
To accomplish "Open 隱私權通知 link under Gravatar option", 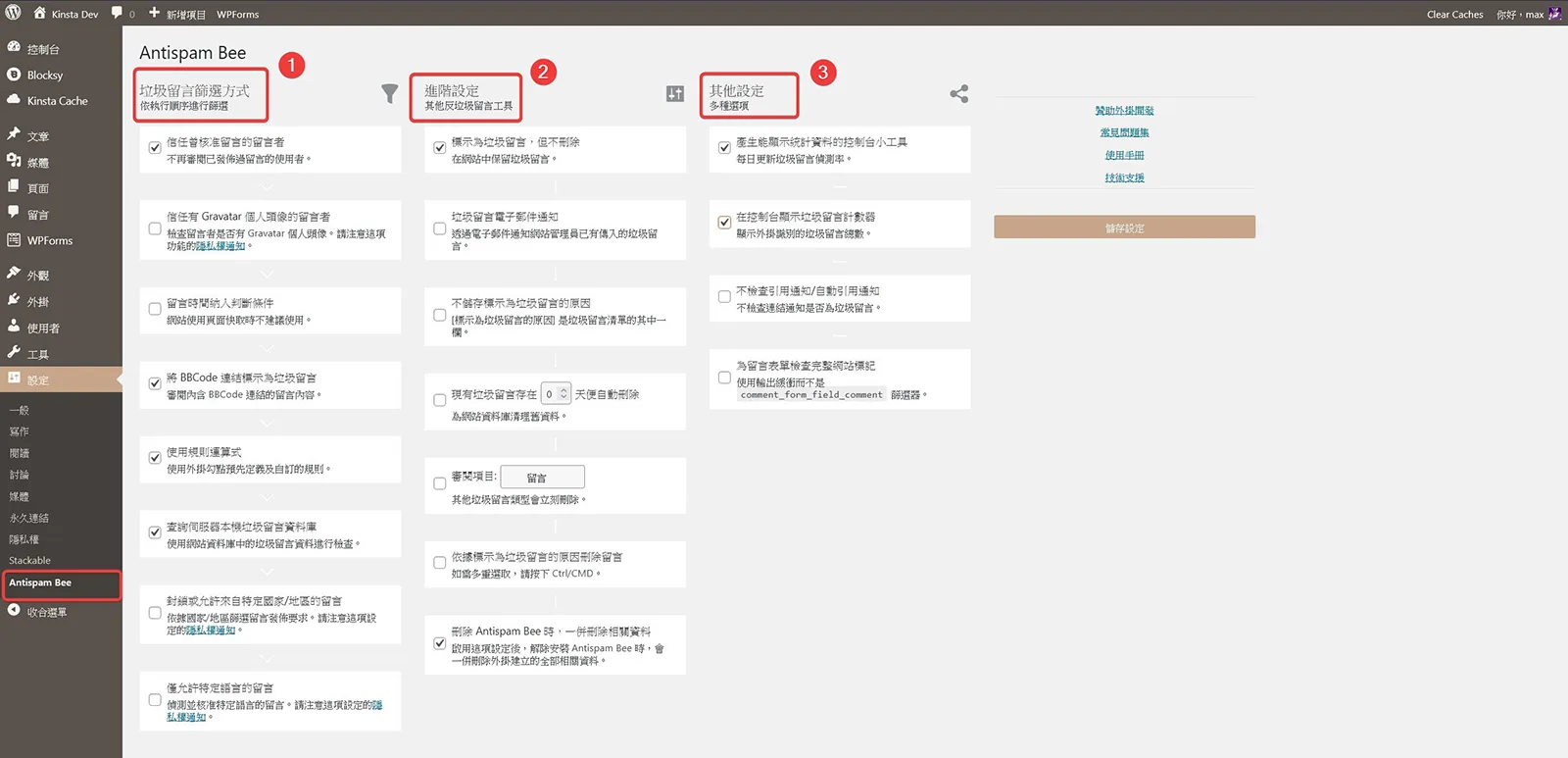I will 220,246.
